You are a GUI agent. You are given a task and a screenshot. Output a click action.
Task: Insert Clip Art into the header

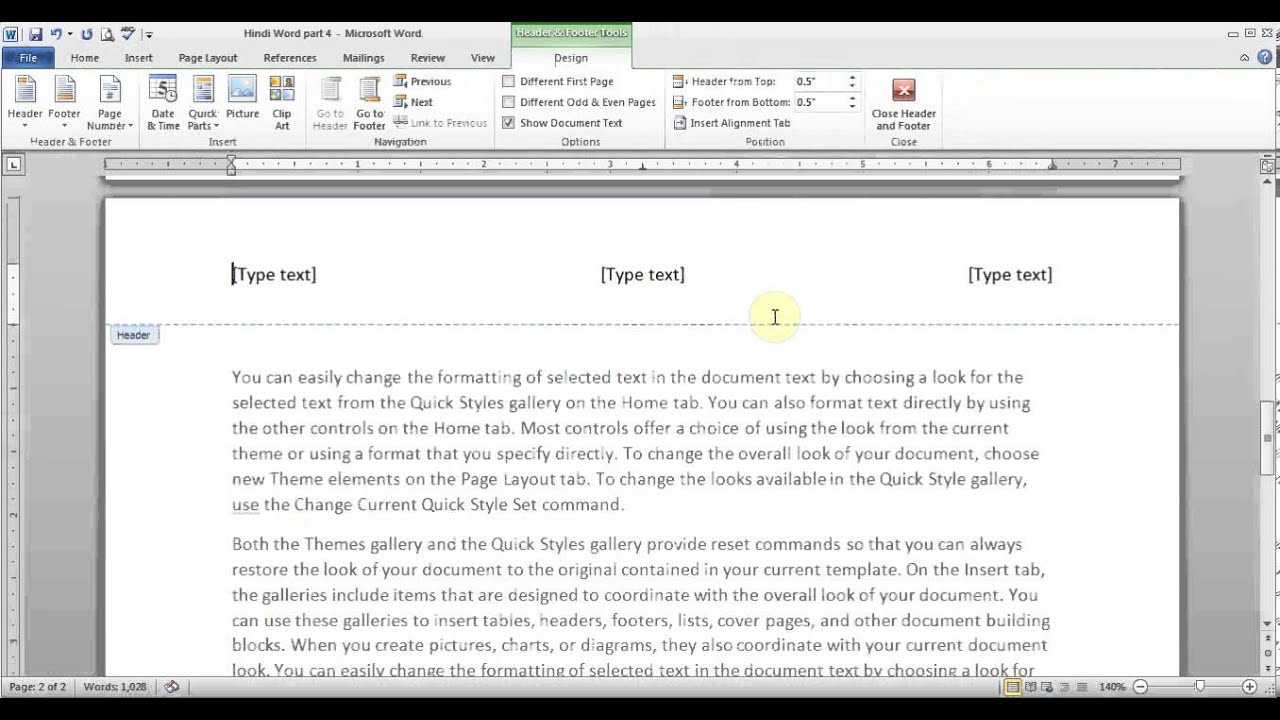click(x=282, y=103)
